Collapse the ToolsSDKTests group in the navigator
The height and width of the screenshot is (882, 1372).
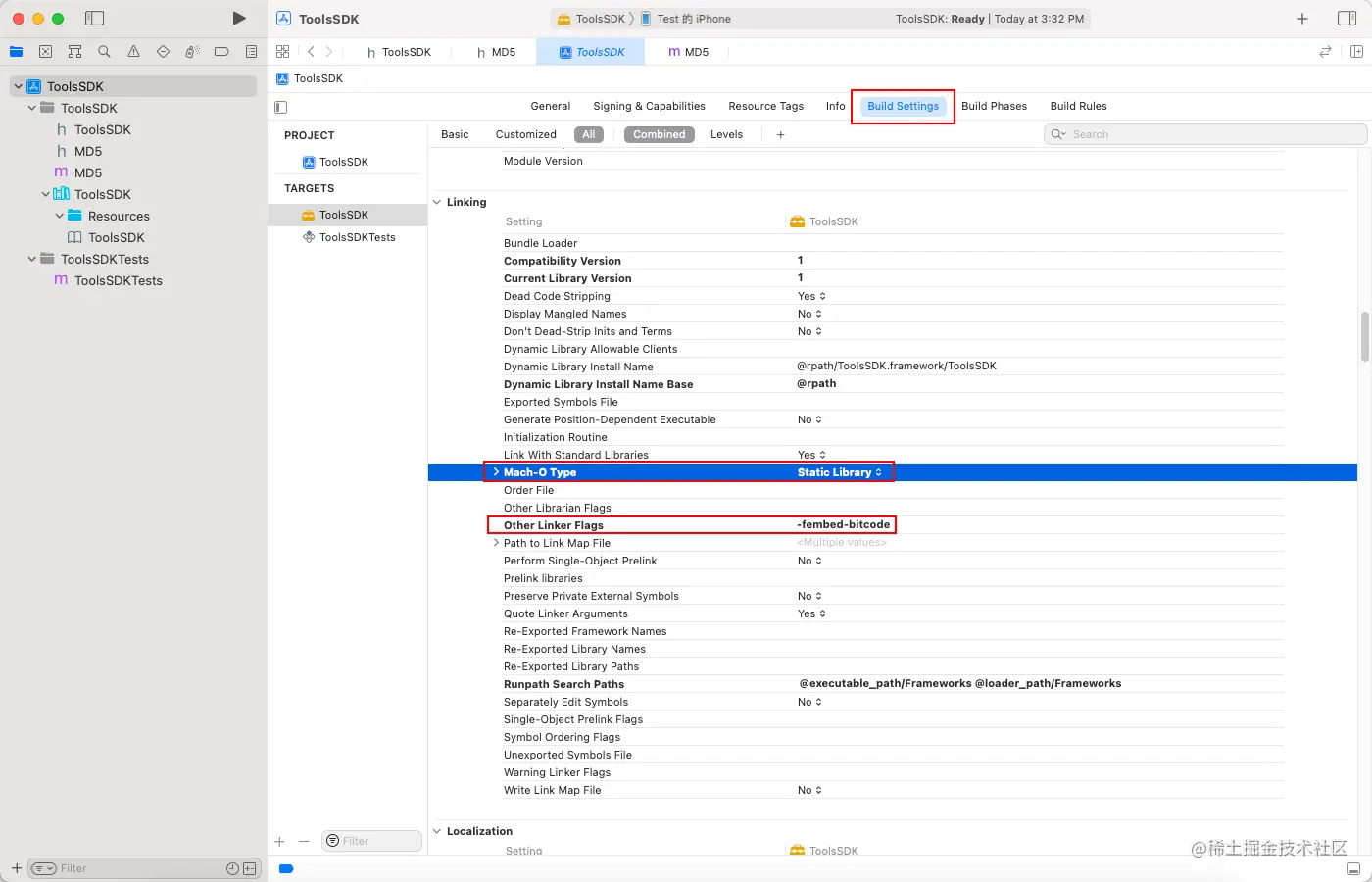click(x=31, y=259)
